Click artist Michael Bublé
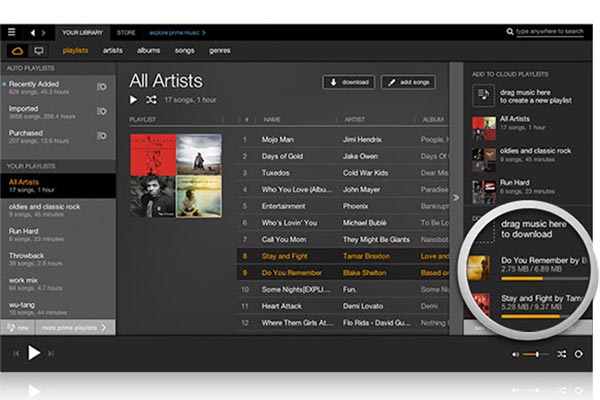The width and height of the screenshot is (600, 400). [x=365, y=223]
